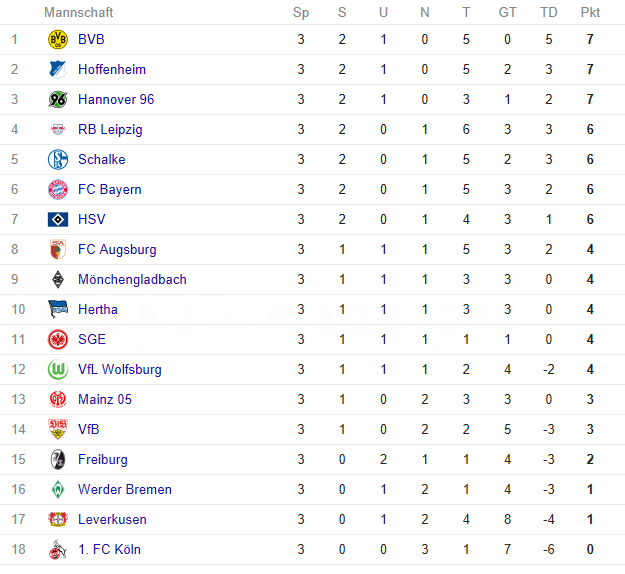Click the 1. FC Köln crest

tap(58, 549)
